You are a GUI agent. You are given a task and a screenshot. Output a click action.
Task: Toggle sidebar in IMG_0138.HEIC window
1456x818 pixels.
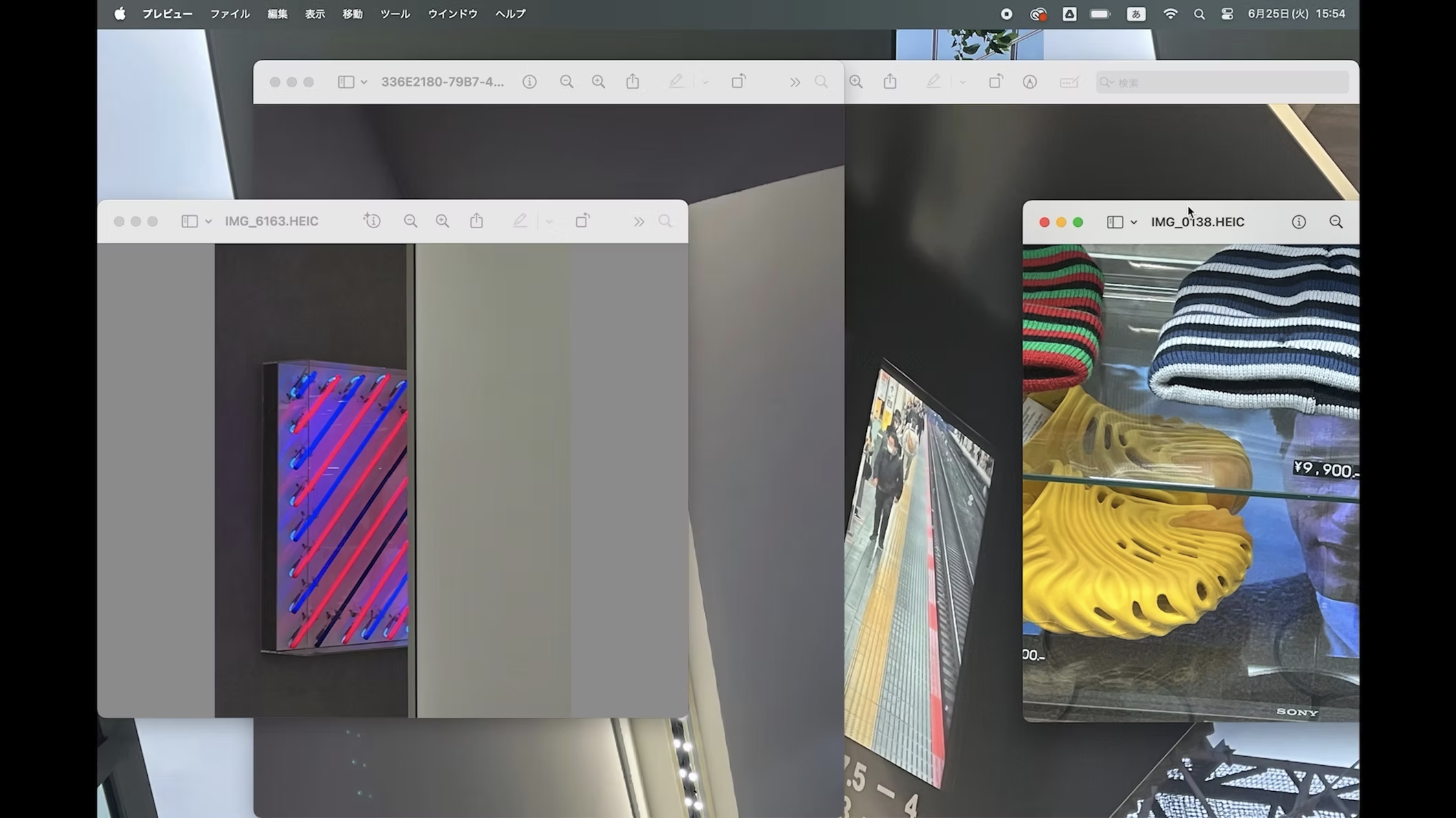click(1115, 222)
